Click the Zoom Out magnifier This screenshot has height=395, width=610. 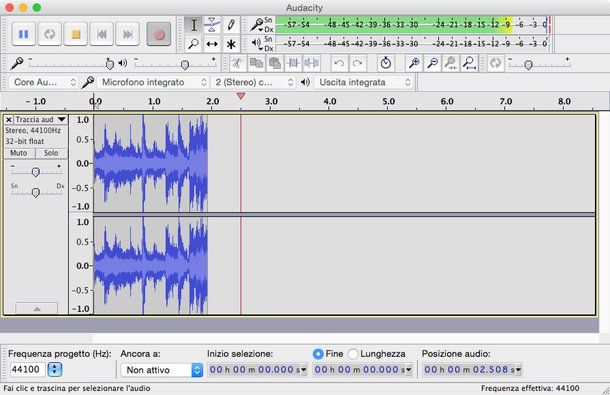coord(432,63)
